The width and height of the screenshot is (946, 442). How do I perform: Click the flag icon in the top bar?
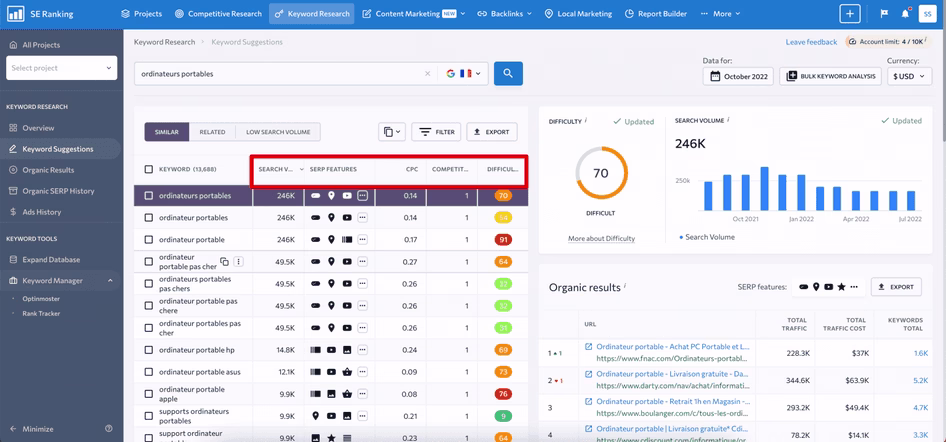883,14
